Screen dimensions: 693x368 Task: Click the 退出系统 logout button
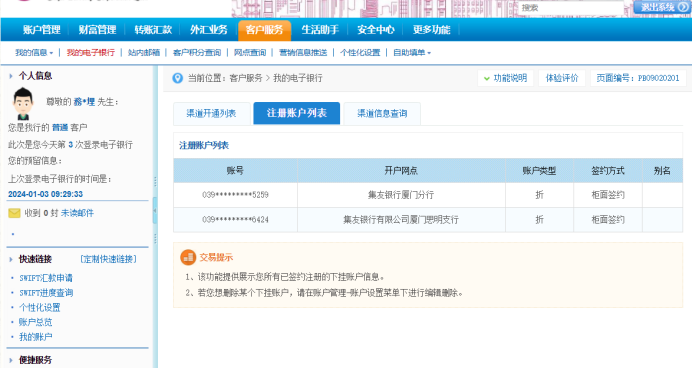pyautogui.click(x=662, y=7)
